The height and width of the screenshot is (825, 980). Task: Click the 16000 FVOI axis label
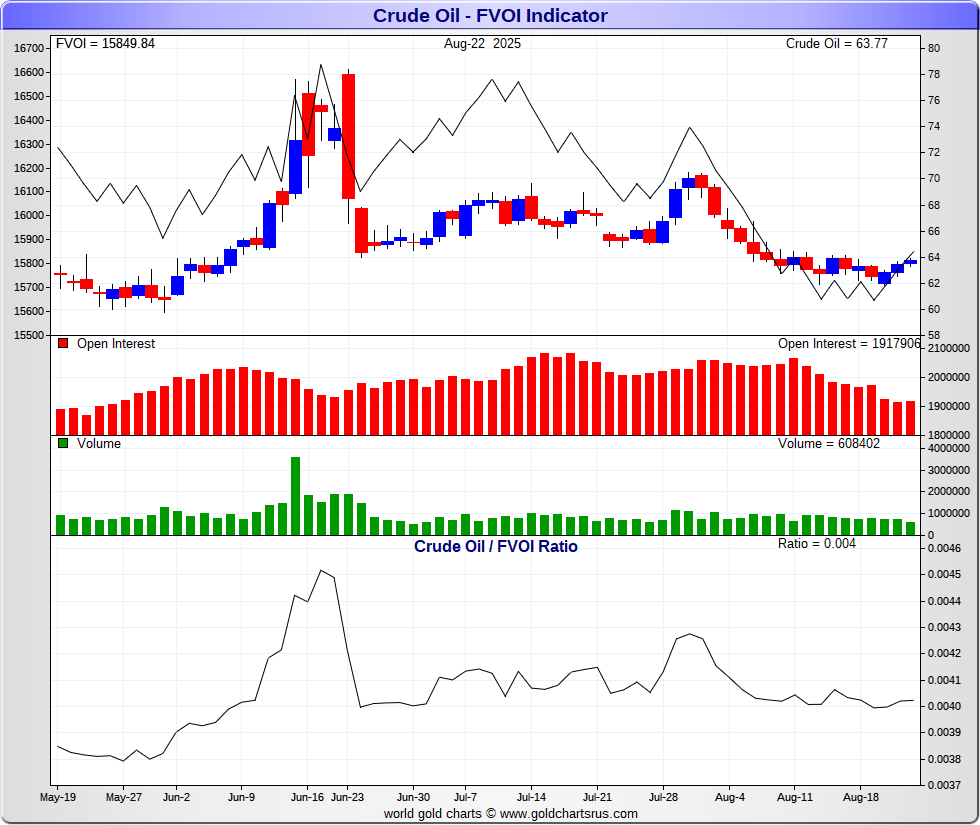(x=29, y=216)
